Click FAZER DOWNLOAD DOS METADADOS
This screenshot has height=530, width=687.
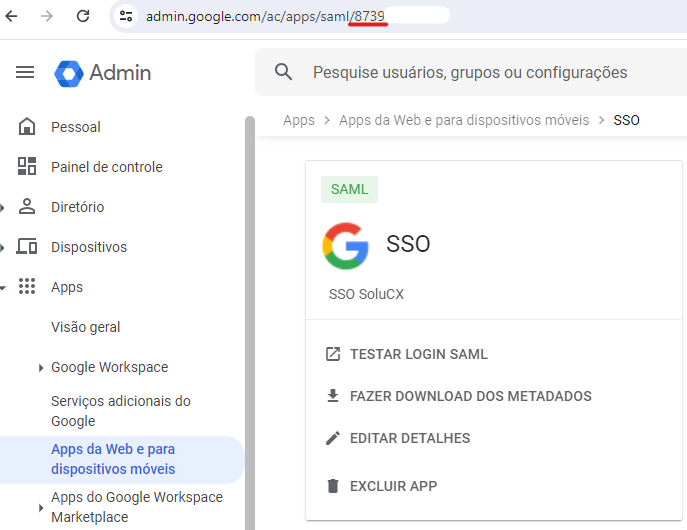point(470,396)
